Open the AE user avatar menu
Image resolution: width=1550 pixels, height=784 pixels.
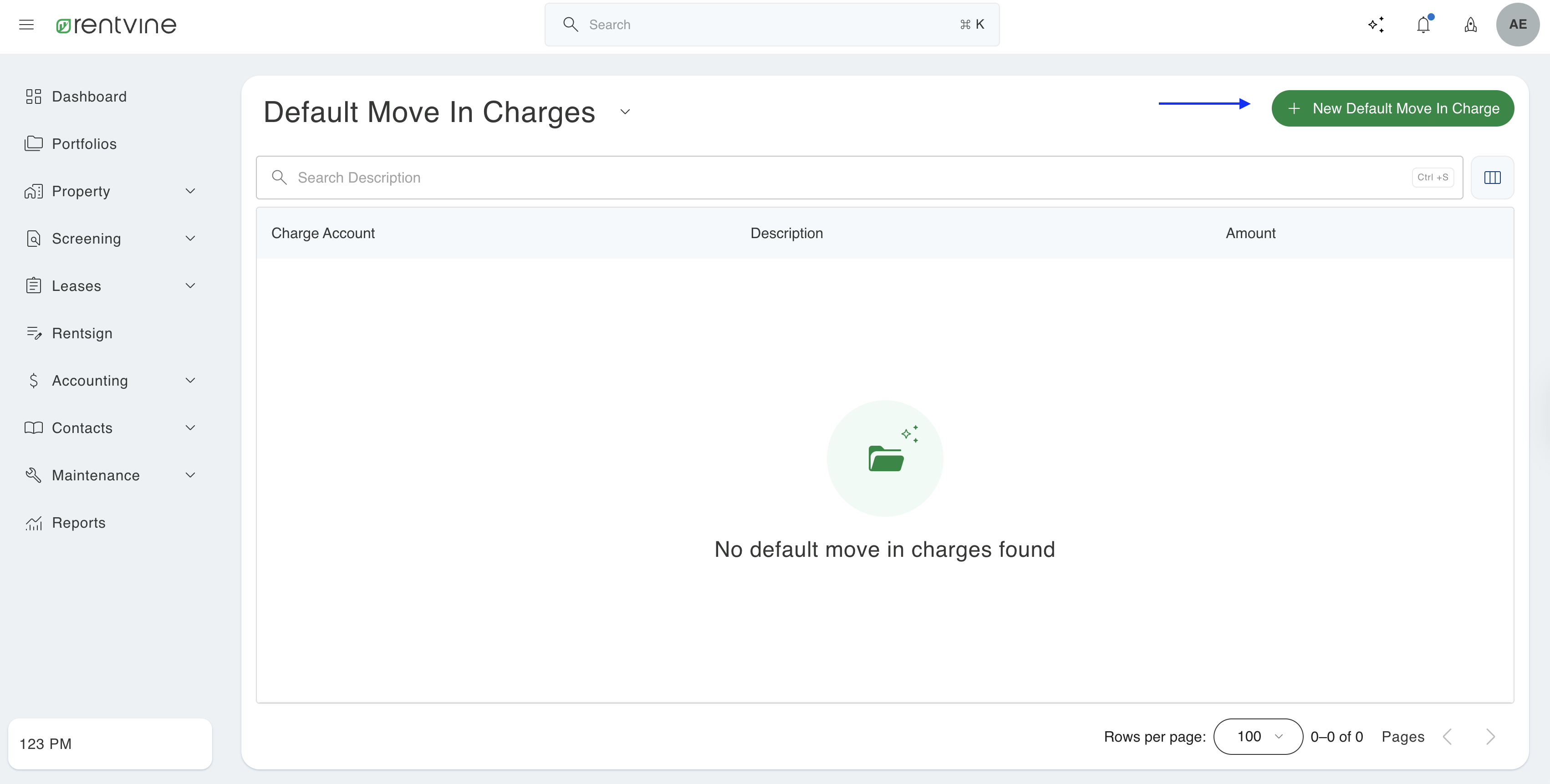pyautogui.click(x=1518, y=25)
